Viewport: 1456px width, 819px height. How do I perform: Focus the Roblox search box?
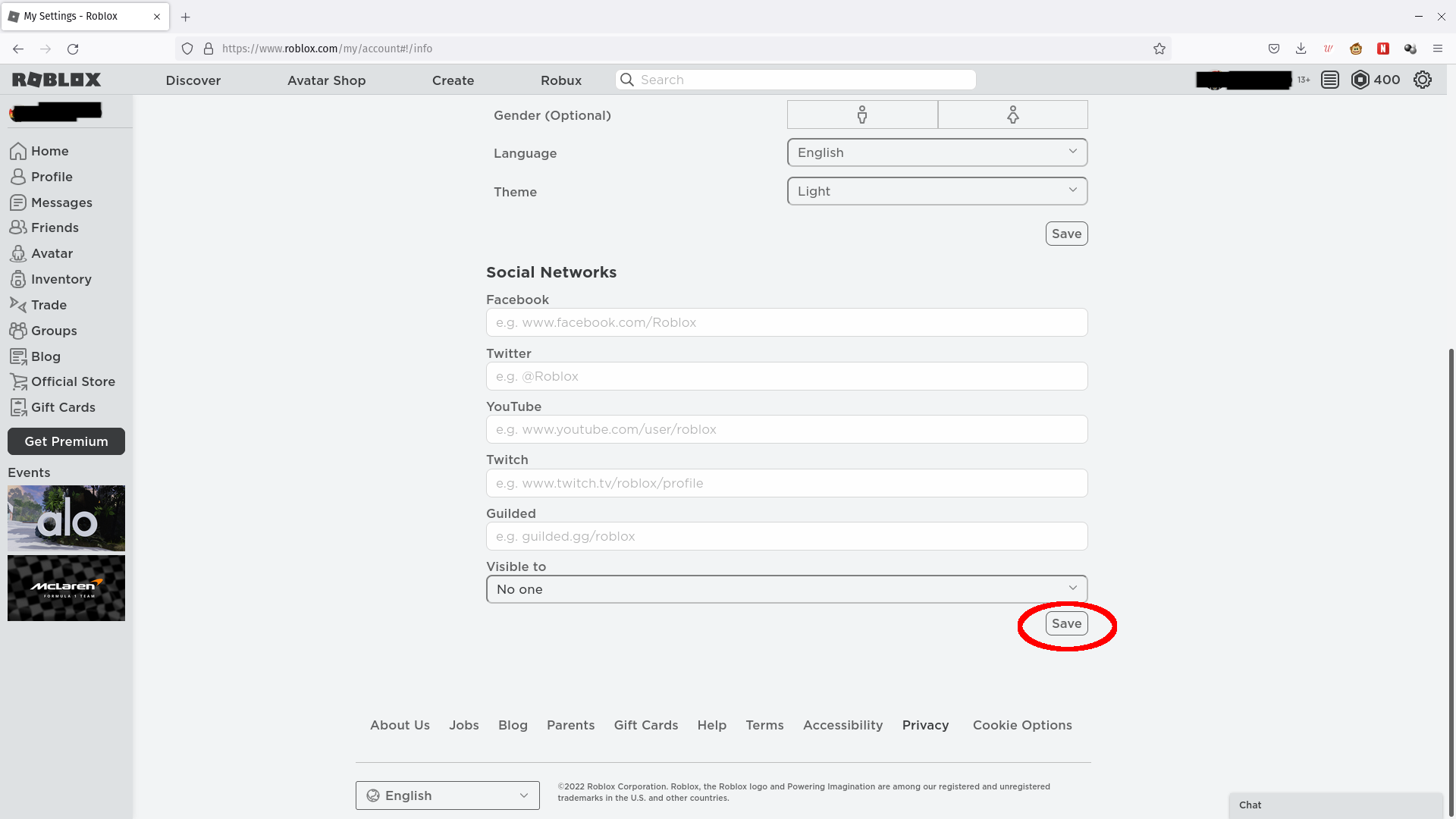[x=795, y=80]
